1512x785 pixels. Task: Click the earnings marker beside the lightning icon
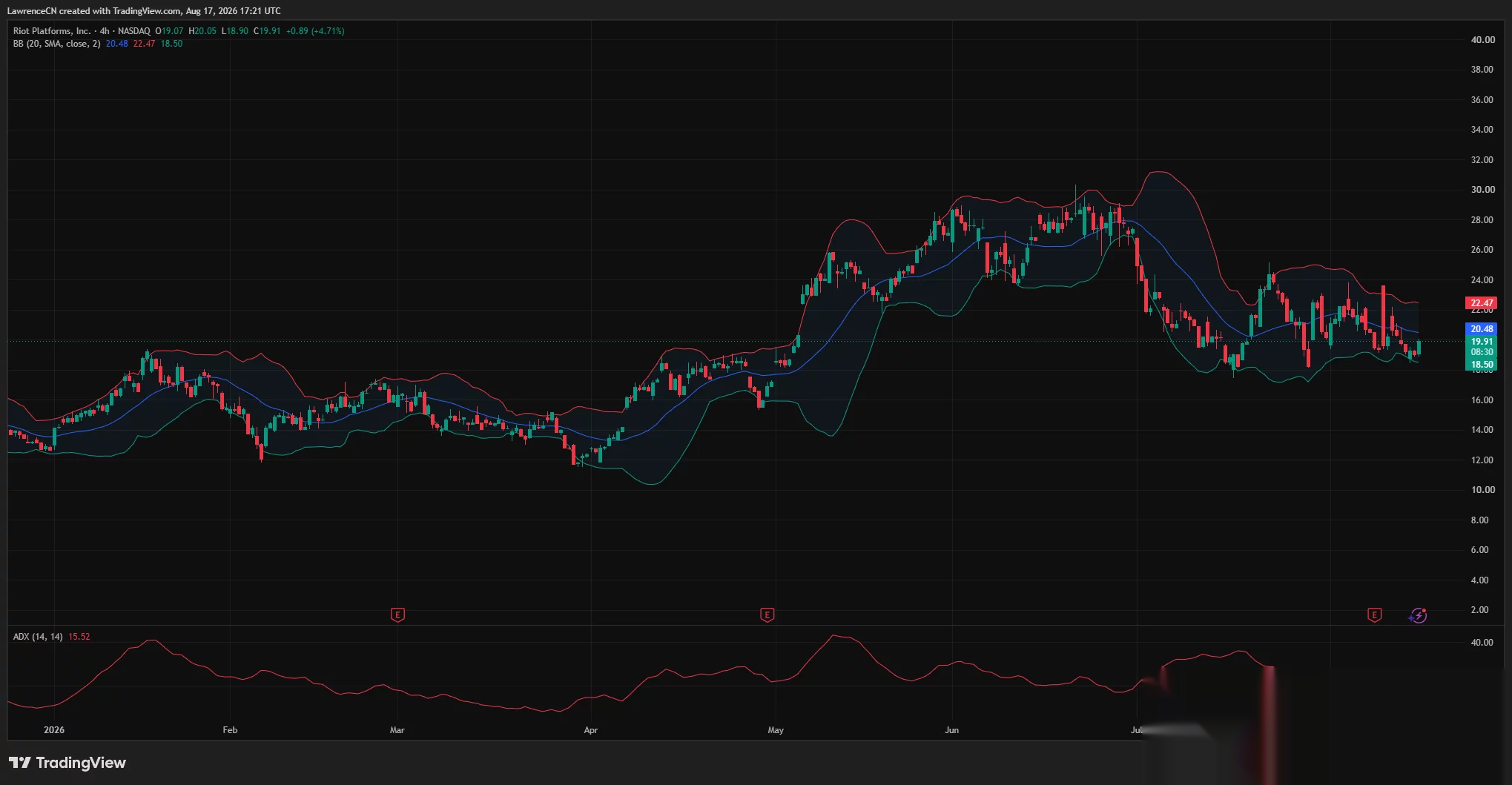tap(1374, 615)
